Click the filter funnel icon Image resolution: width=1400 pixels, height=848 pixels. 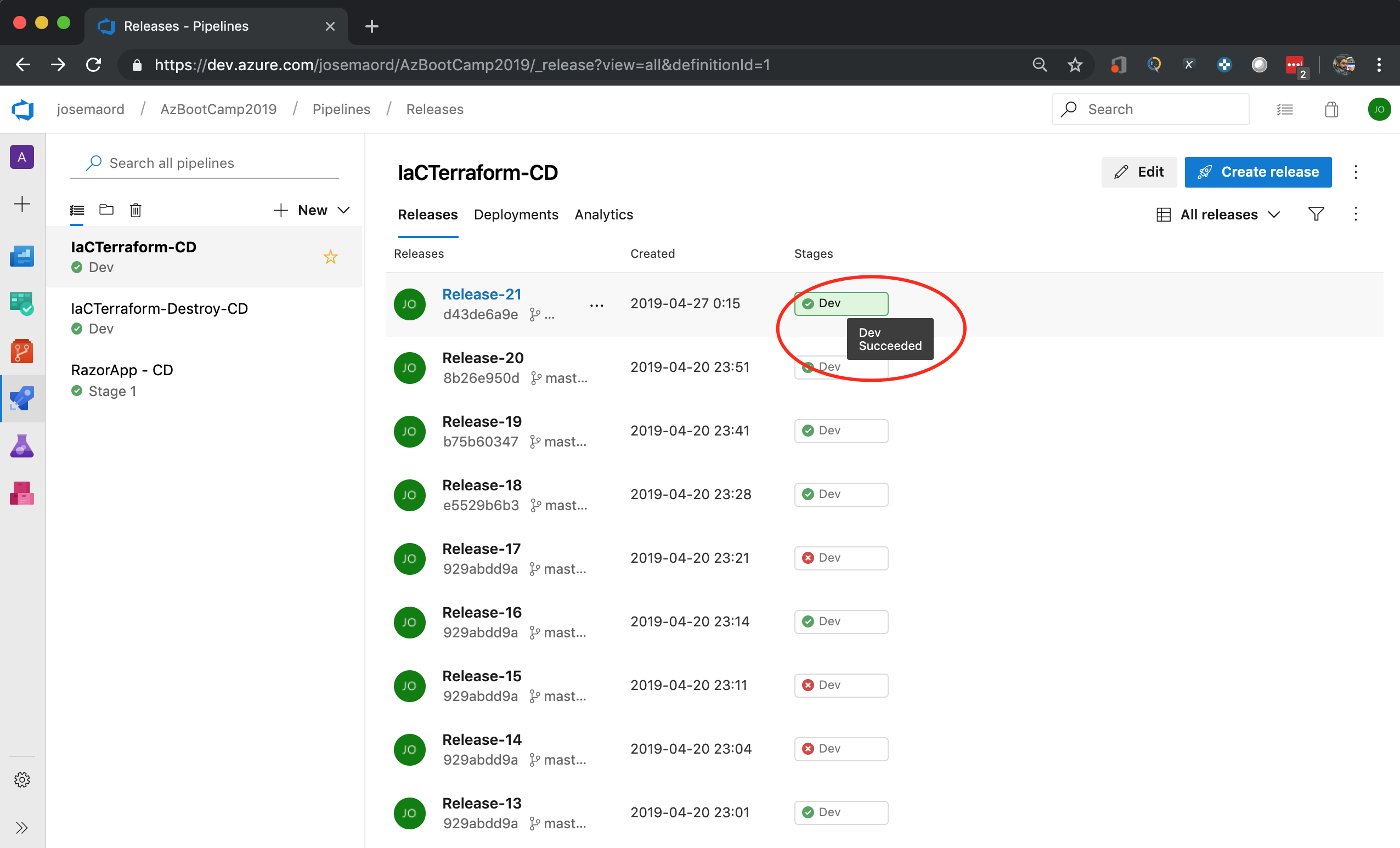pos(1316,214)
